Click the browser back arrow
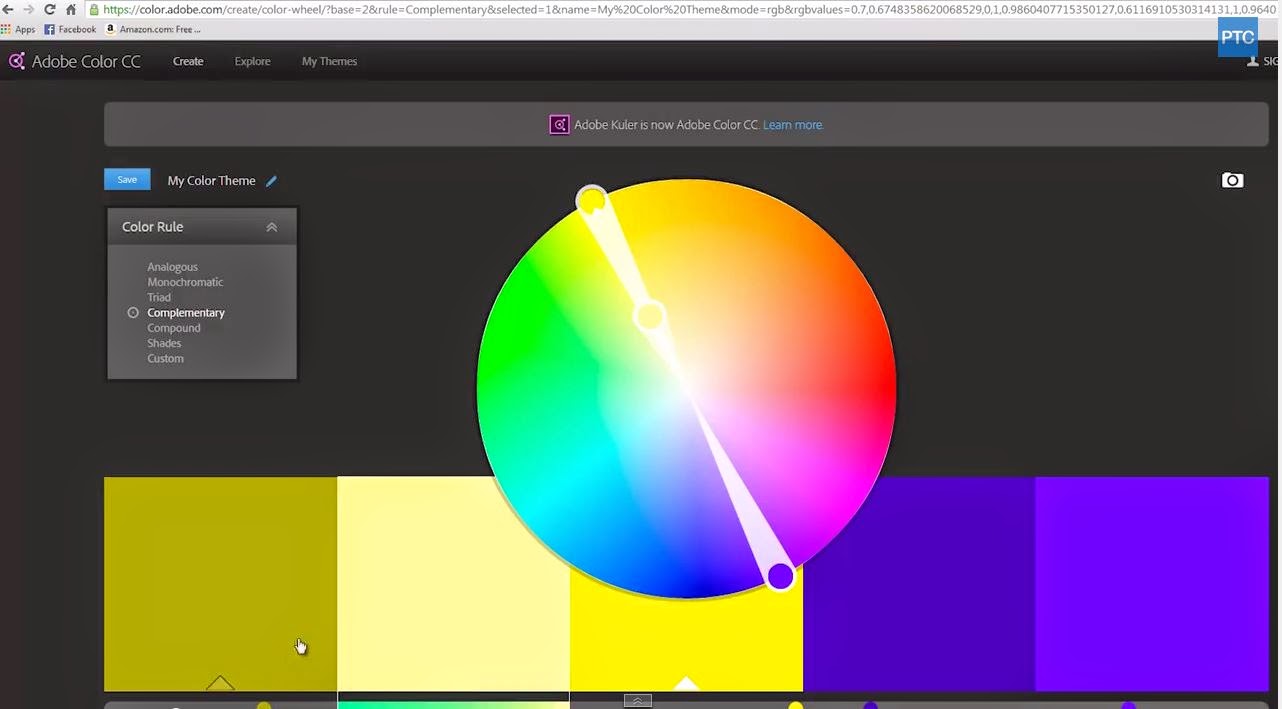This screenshot has height=709, width=1282. pos(8,9)
